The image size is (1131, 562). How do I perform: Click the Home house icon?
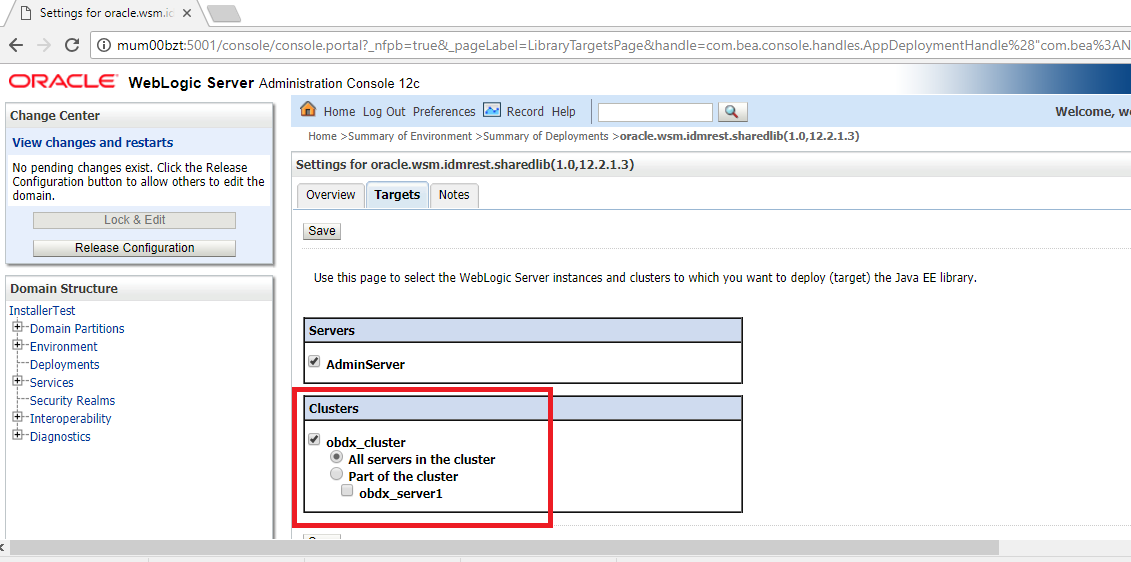308,110
